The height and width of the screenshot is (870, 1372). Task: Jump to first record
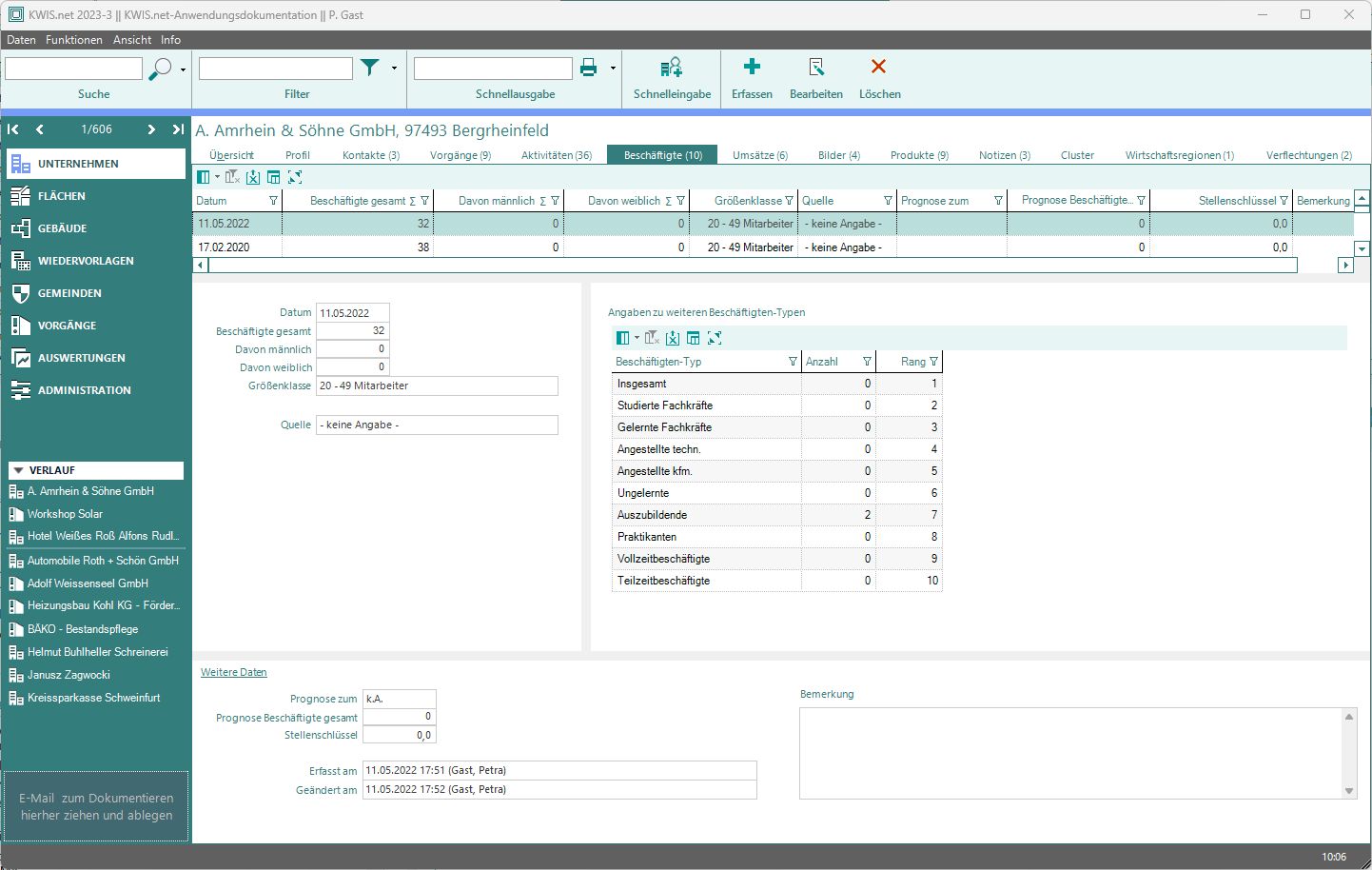(x=13, y=129)
